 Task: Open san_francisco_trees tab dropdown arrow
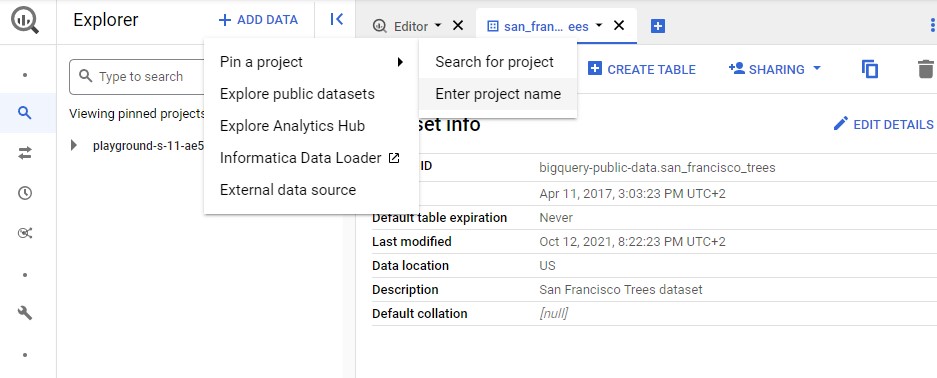tap(599, 26)
